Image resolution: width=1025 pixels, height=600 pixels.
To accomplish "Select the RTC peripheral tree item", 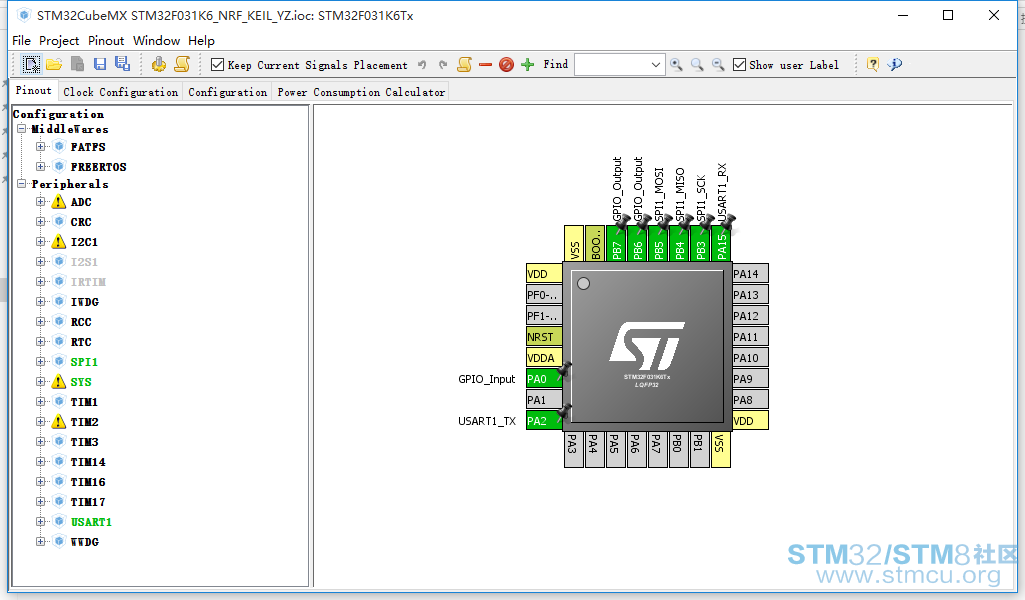I will coord(81,342).
